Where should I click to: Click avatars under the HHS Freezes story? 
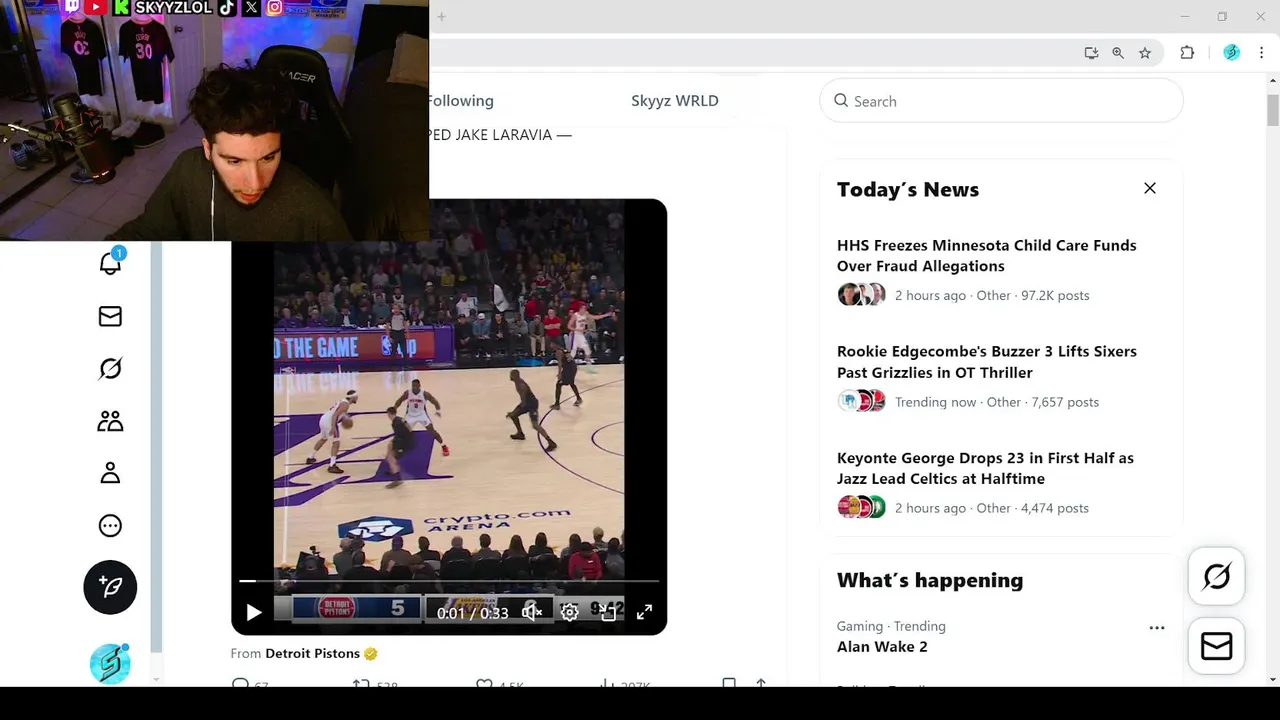pos(861,295)
